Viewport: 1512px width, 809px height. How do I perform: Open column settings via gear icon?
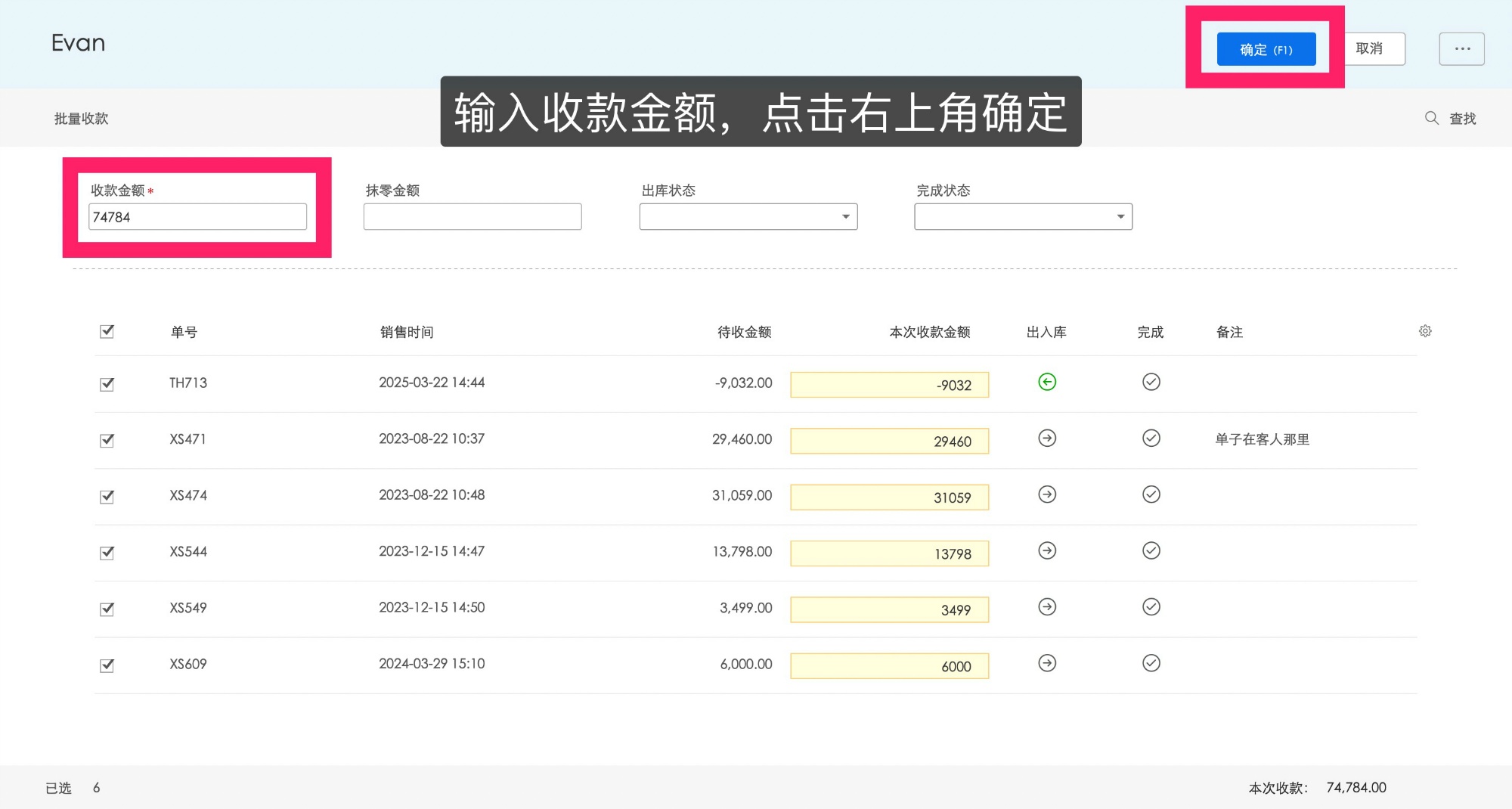(1424, 330)
